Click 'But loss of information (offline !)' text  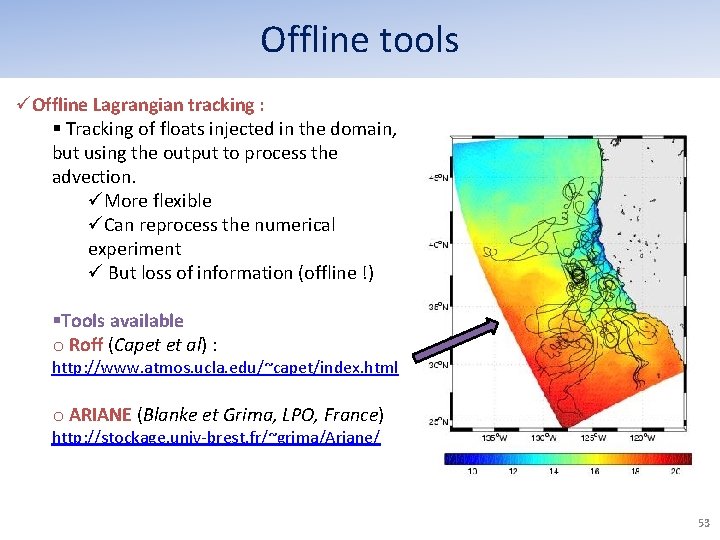pyautogui.click(x=241, y=273)
